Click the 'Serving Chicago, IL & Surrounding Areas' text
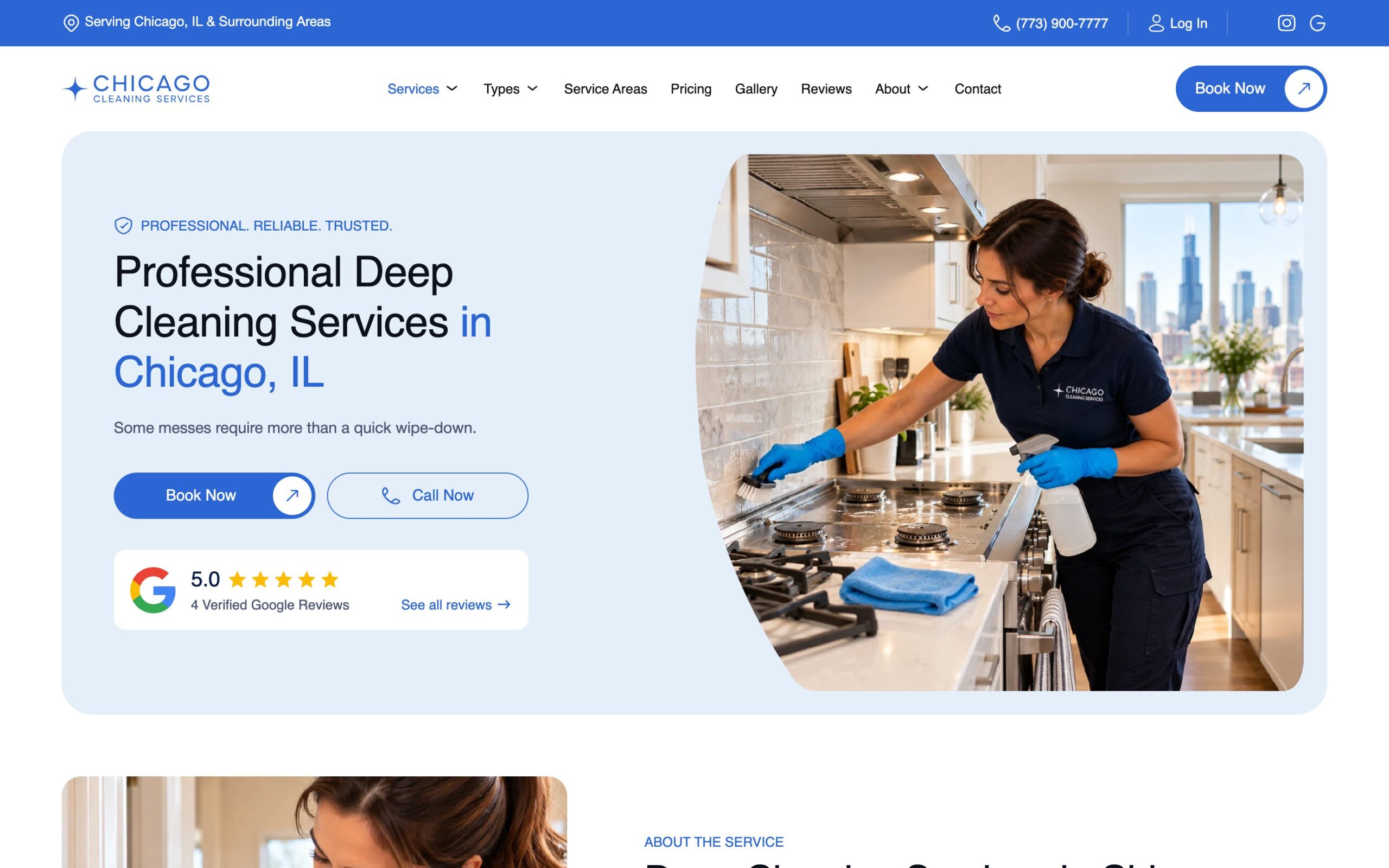The image size is (1389, 868). pyautogui.click(x=207, y=22)
